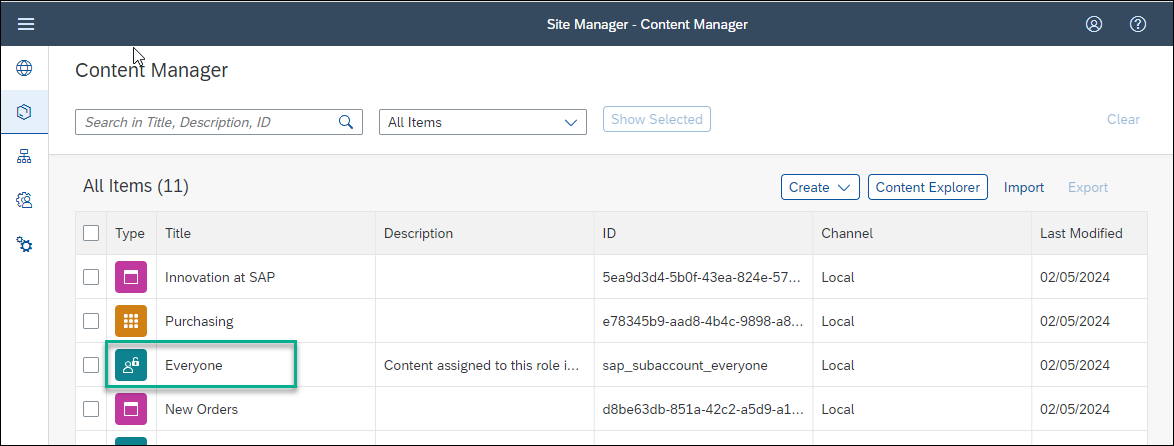Open the hierarchy sidebar icon
Screen dimensions: 1174x446
click(25, 156)
